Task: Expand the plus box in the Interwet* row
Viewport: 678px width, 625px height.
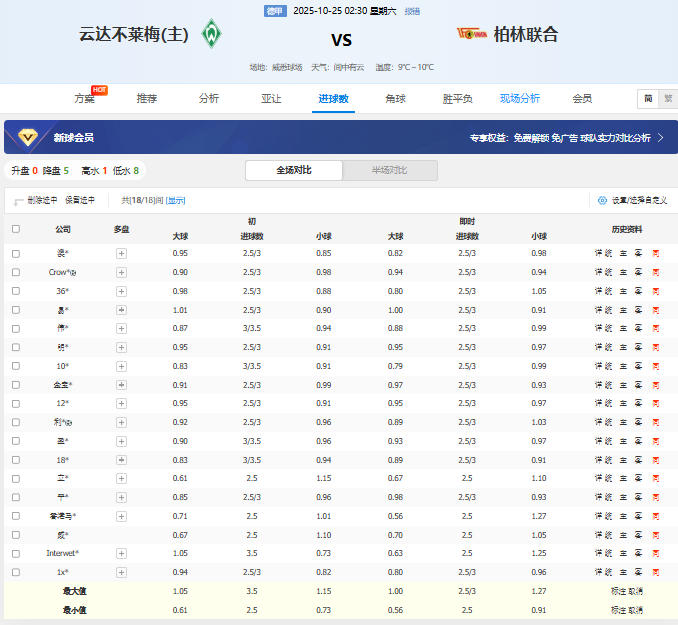Action: (121, 553)
